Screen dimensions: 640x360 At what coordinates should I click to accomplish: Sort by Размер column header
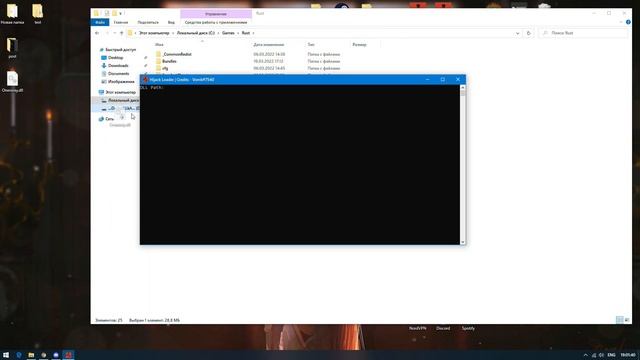(360, 44)
